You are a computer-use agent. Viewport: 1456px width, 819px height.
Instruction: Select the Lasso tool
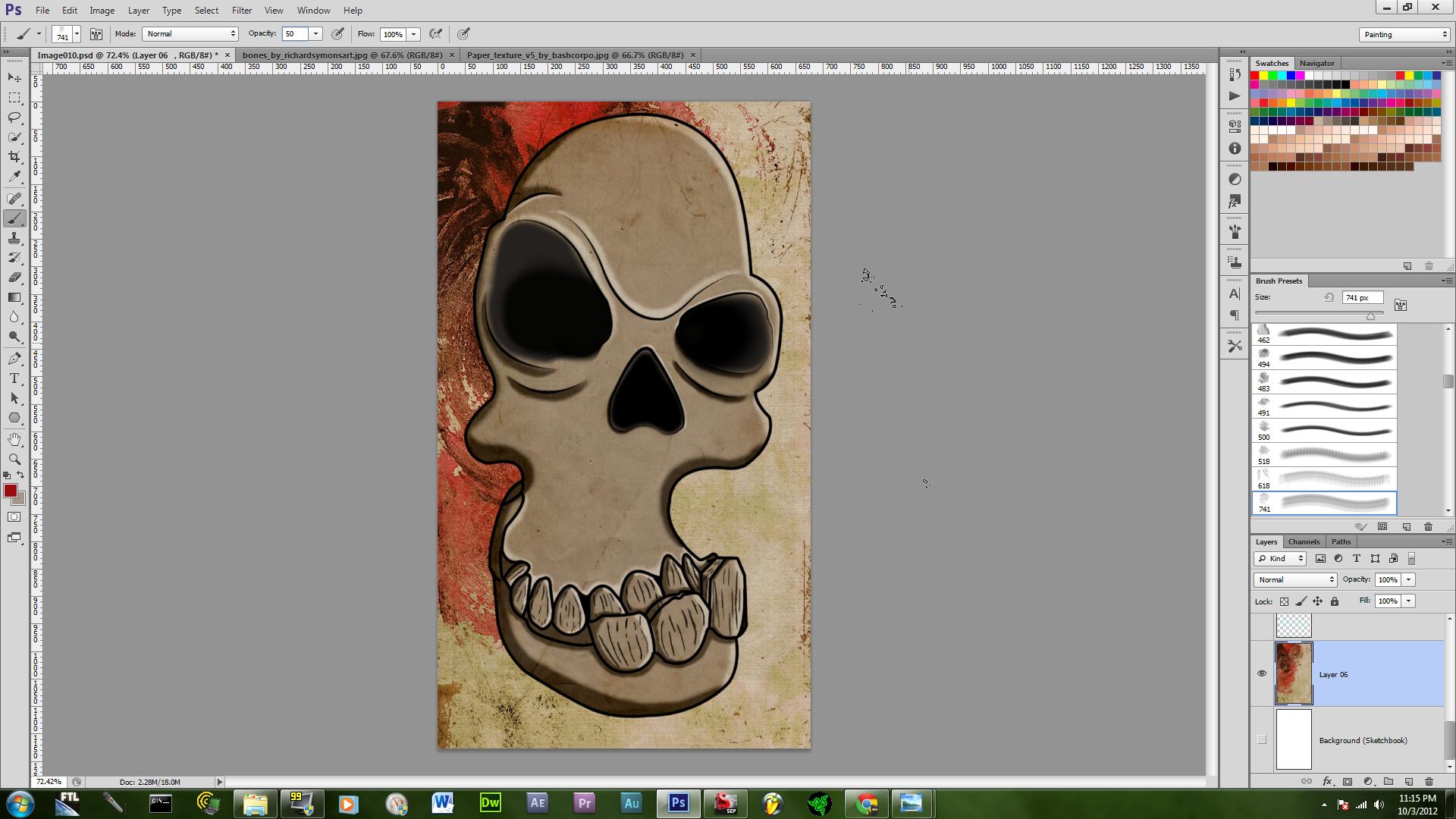(x=14, y=118)
